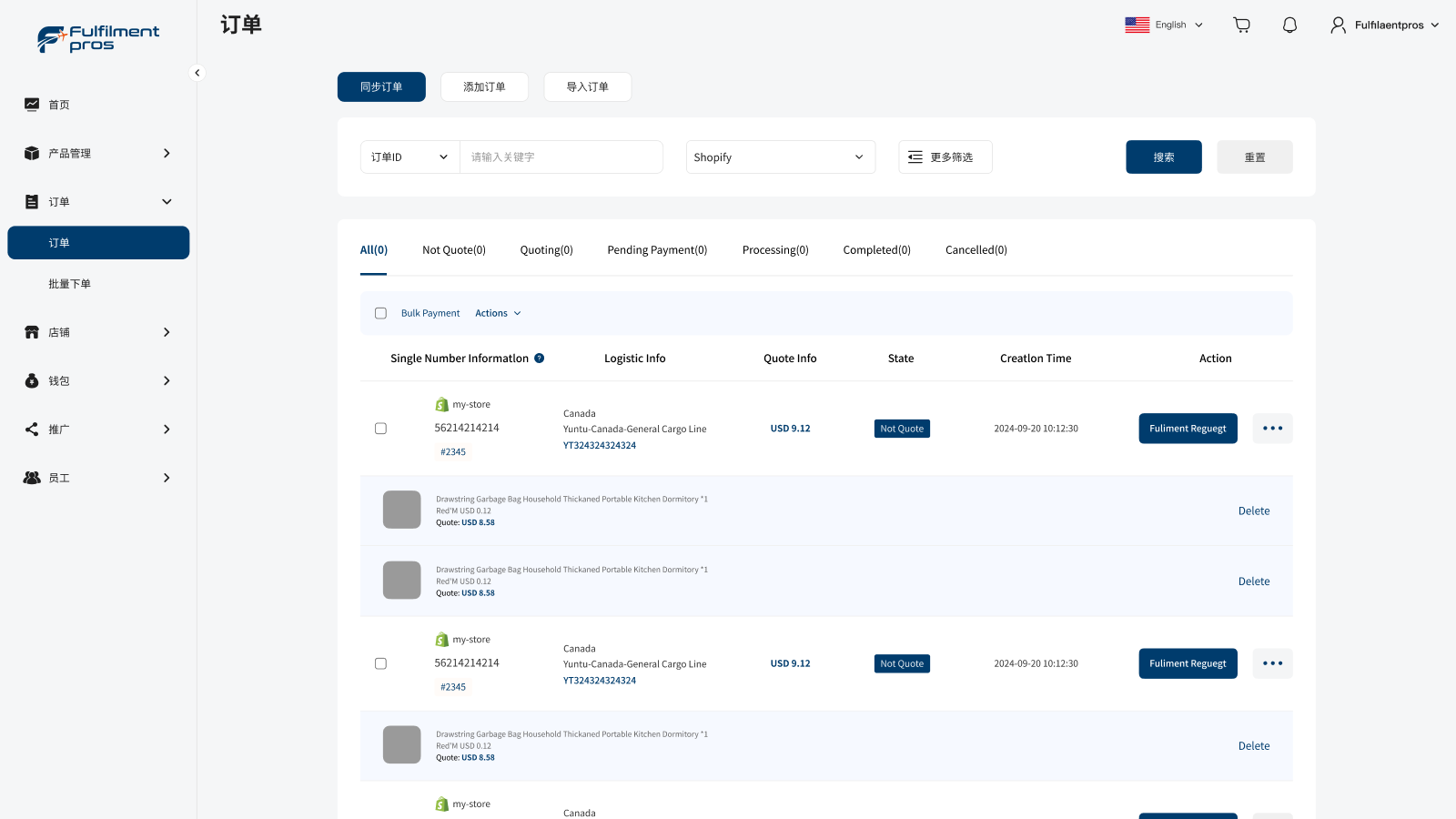Click the notification bell icon
The image size is (1456, 819).
coord(1289,25)
